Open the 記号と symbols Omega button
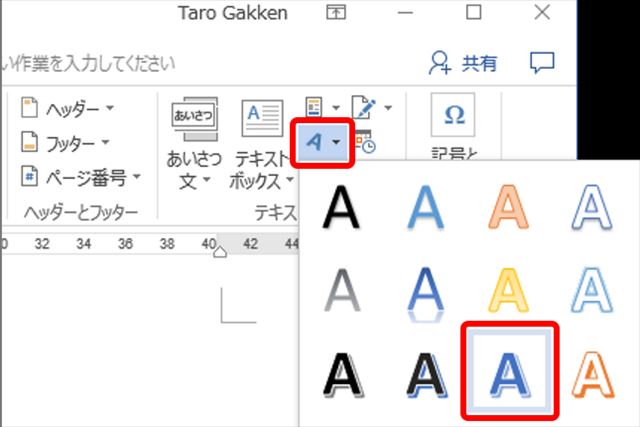The height and width of the screenshot is (427, 640). pyautogui.click(x=453, y=115)
